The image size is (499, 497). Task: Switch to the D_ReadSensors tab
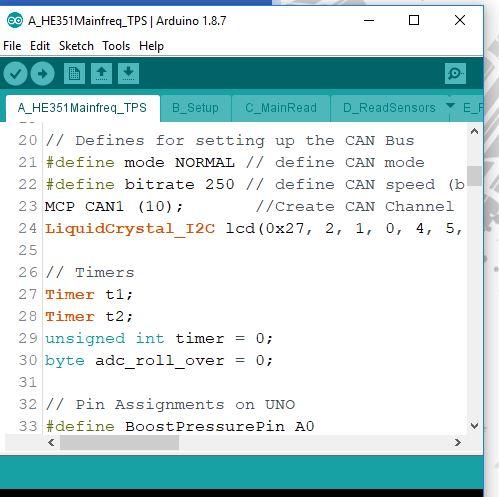point(389,108)
